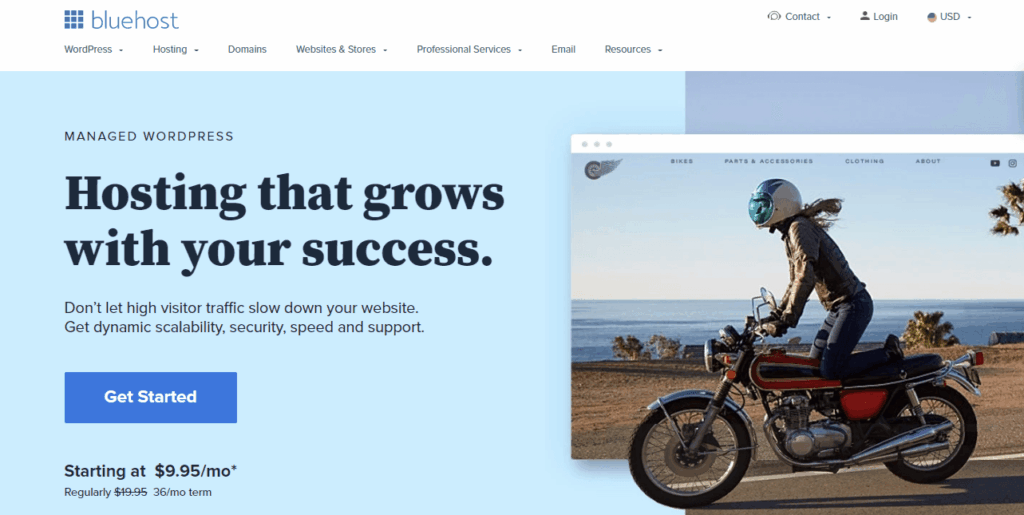Click the Get Started button

[150, 398]
